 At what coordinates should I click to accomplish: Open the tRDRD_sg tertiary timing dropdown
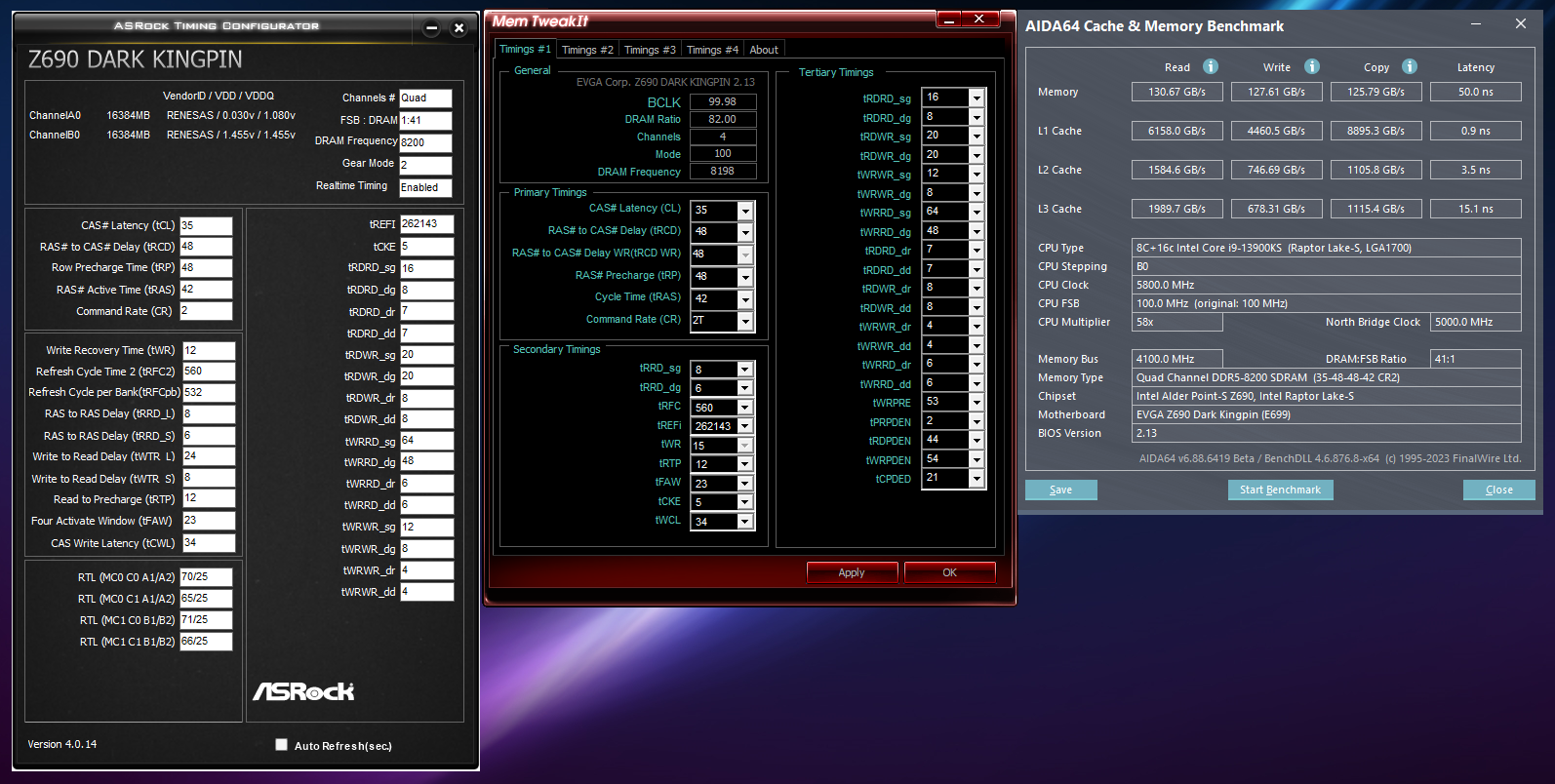point(977,98)
